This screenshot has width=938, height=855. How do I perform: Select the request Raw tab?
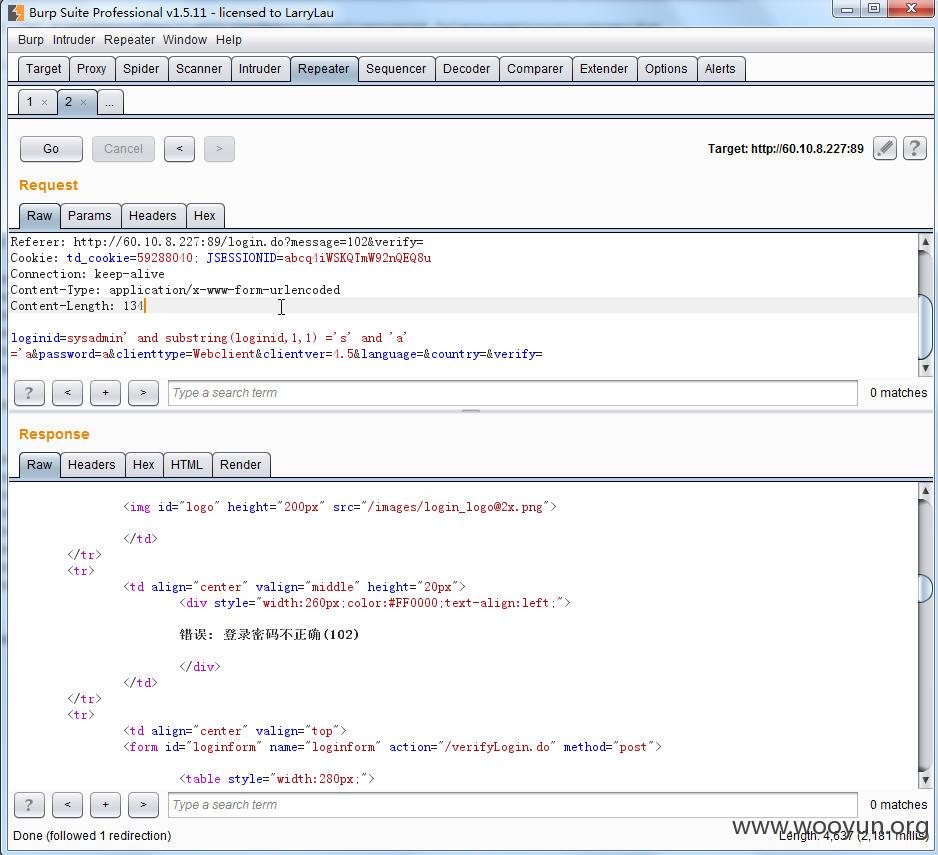click(39, 216)
